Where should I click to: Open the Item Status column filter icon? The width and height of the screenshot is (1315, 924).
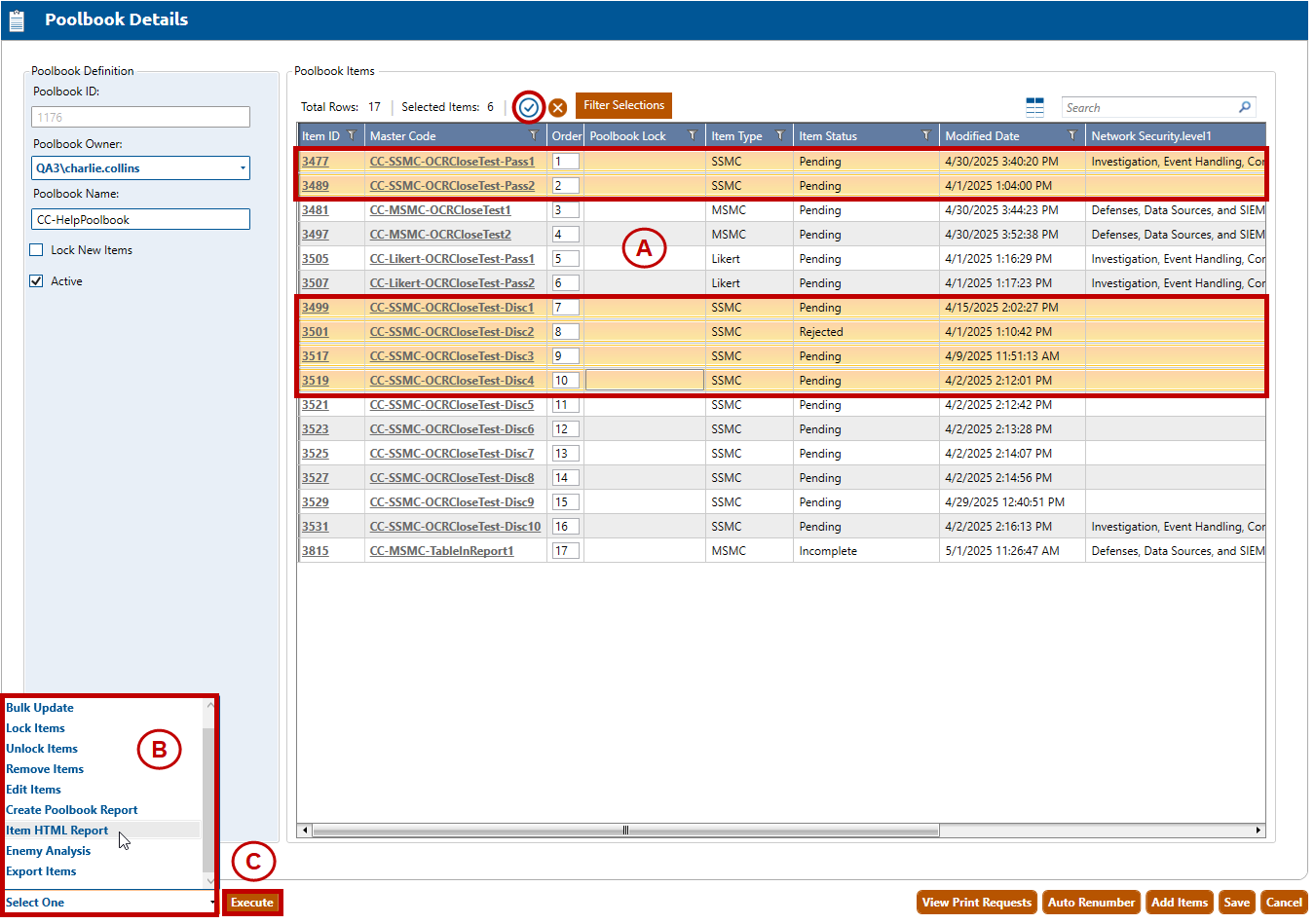click(x=925, y=135)
